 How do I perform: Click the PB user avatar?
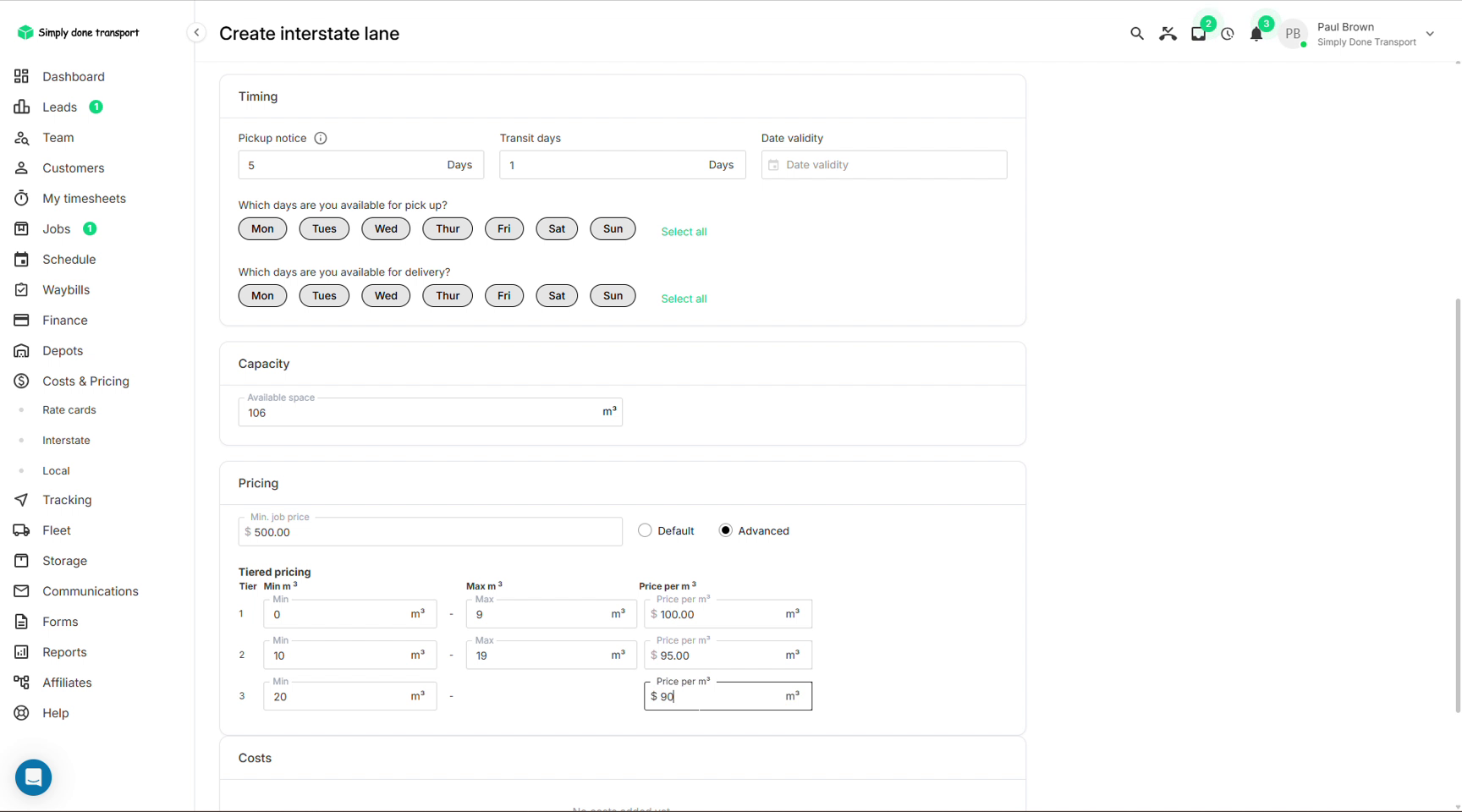tap(1293, 35)
